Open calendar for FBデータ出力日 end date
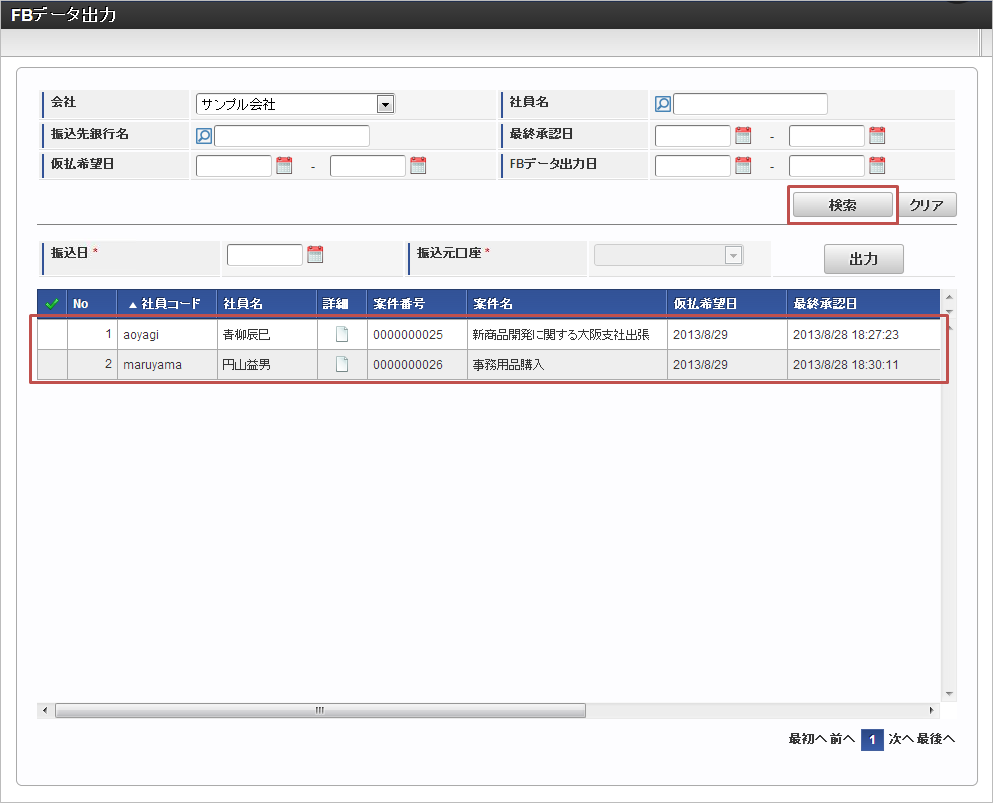This screenshot has height=803, width=993. tap(877, 166)
